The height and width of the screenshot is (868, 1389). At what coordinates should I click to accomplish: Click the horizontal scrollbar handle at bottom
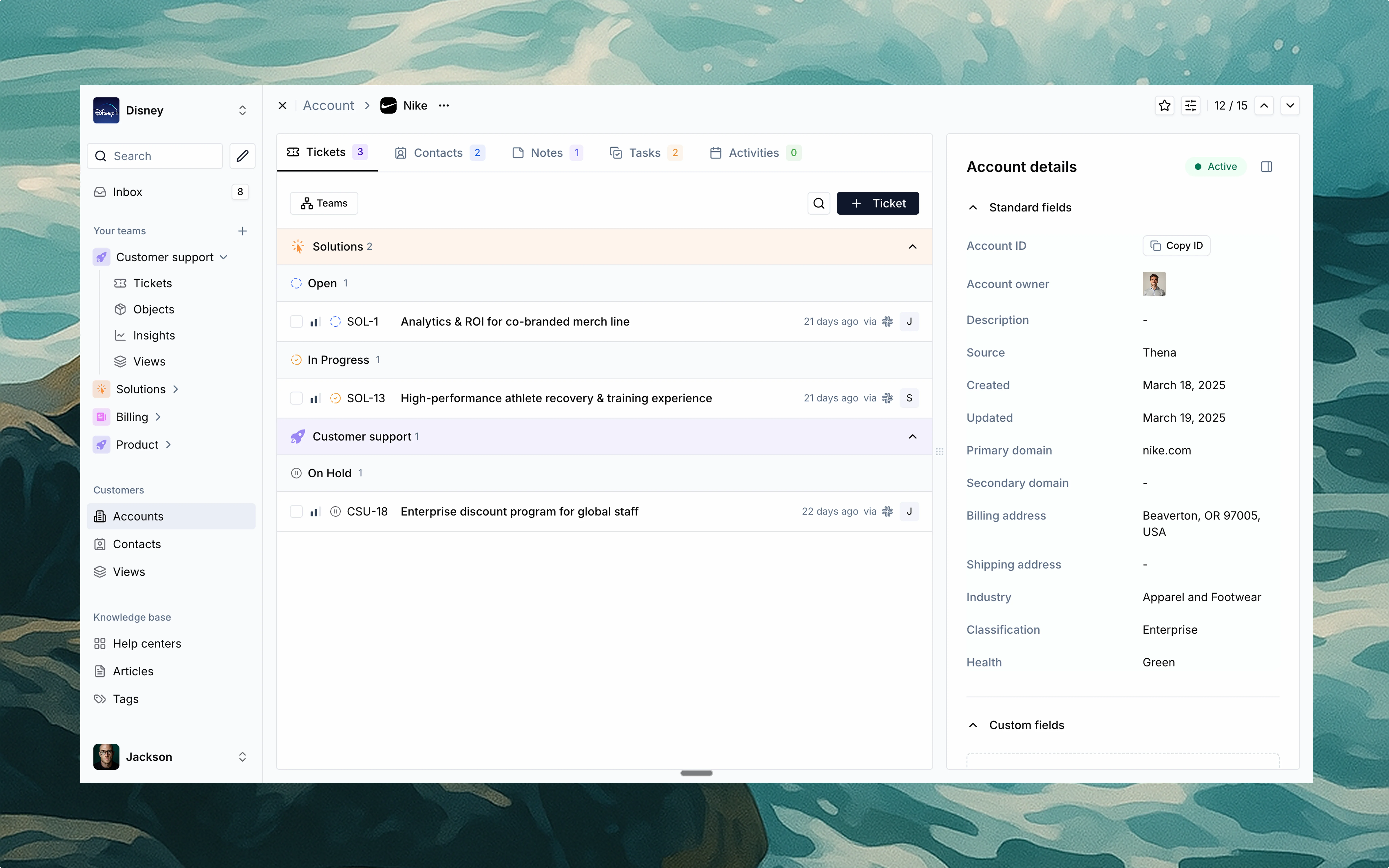pyautogui.click(x=696, y=773)
